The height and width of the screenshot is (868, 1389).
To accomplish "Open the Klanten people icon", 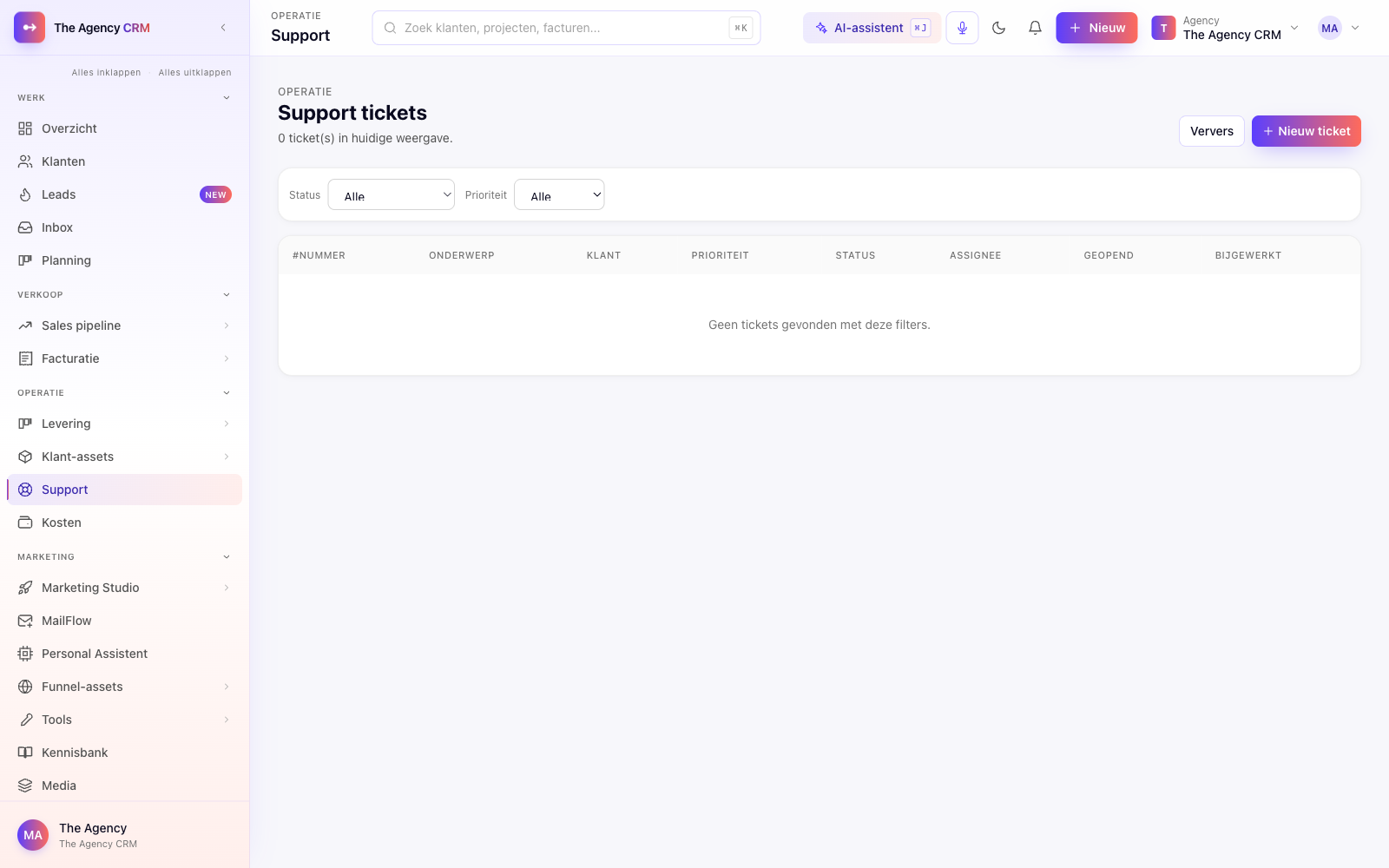I will [x=25, y=161].
